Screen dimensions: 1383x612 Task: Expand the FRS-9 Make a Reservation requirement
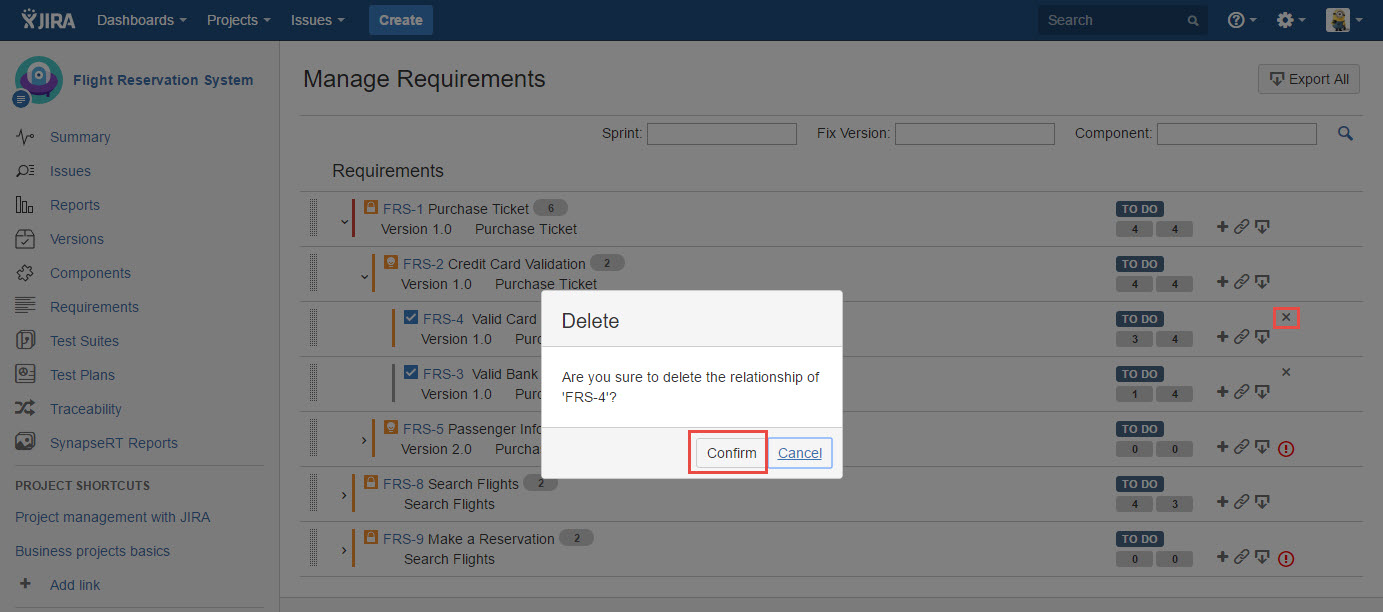(344, 550)
